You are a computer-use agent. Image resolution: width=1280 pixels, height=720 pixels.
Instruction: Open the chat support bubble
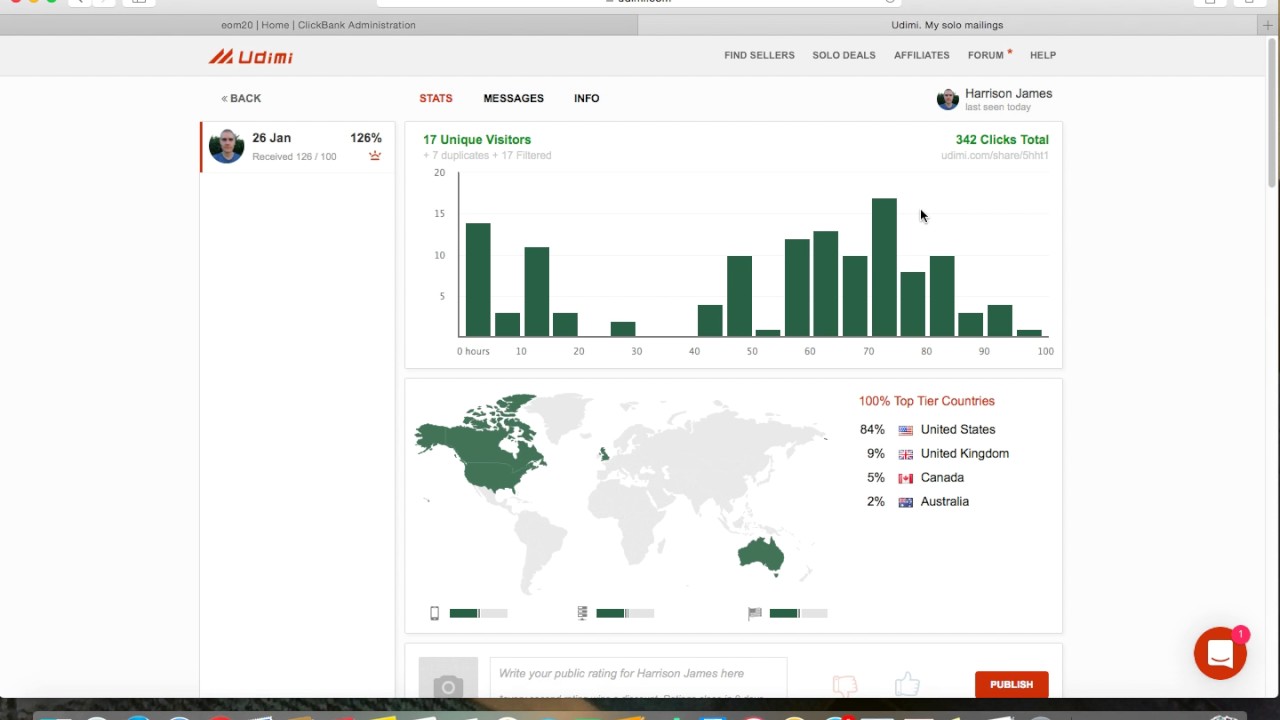[1220, 654]
